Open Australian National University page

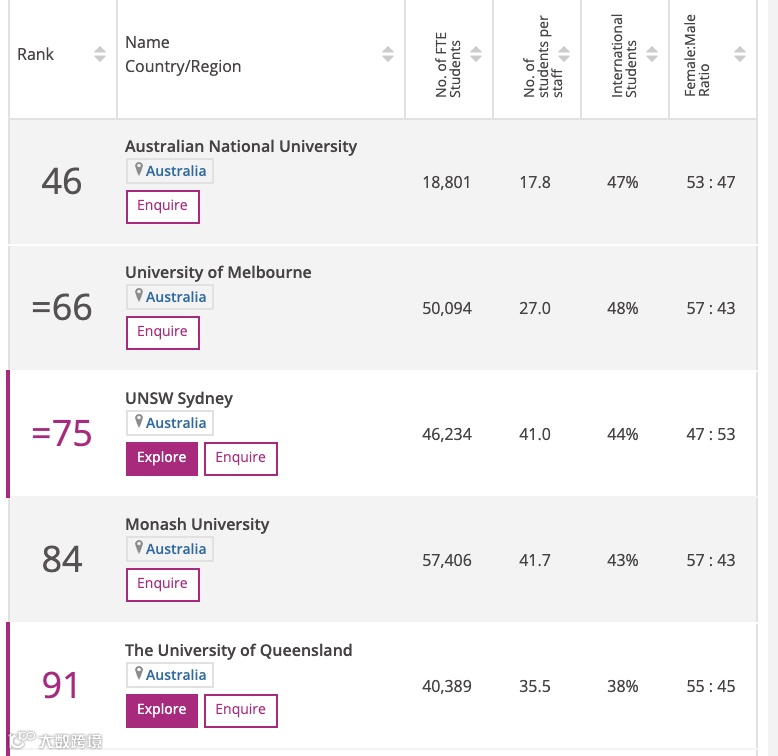tap(241, 146)
